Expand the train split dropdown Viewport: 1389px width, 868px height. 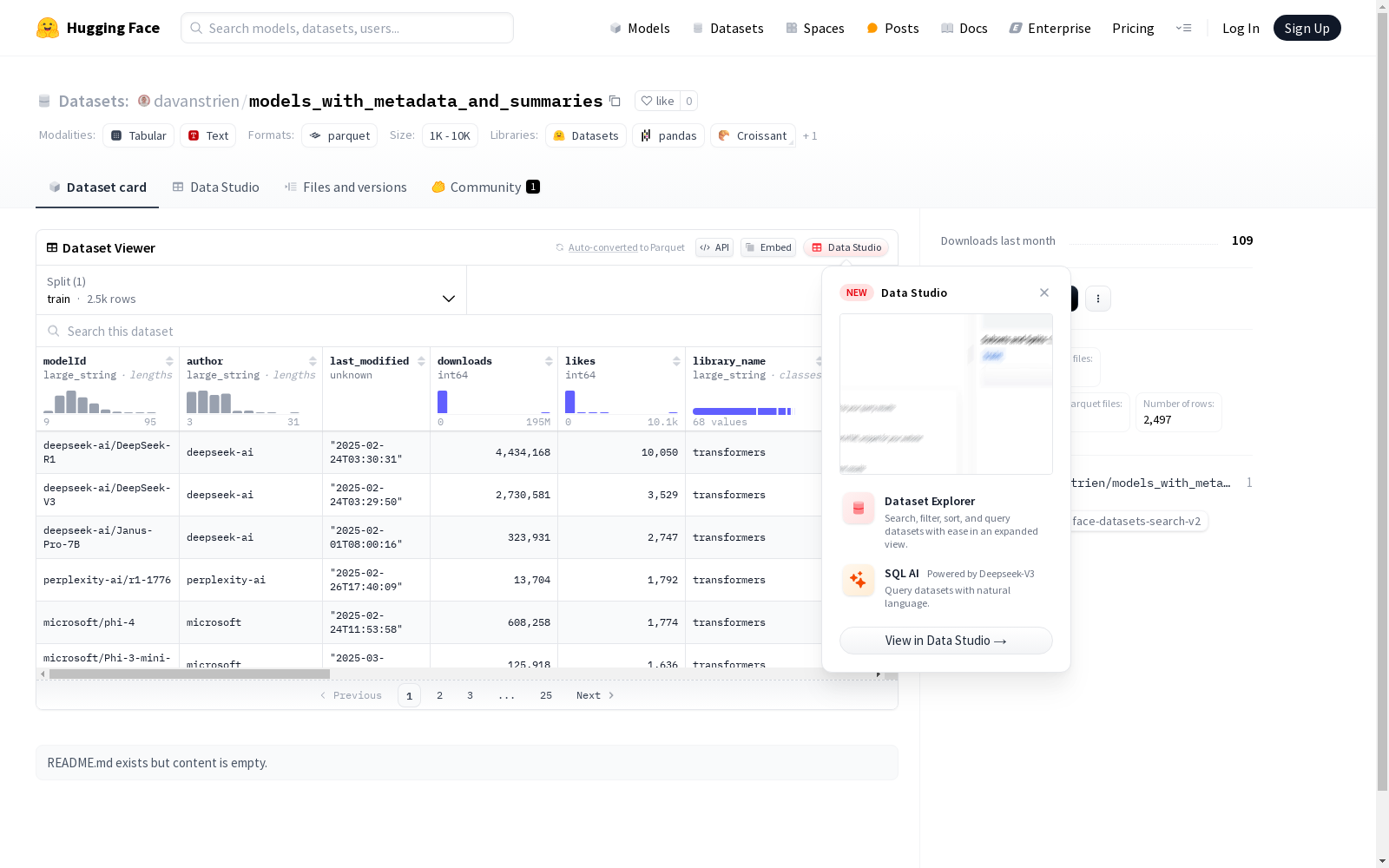(x=252, y=290)
